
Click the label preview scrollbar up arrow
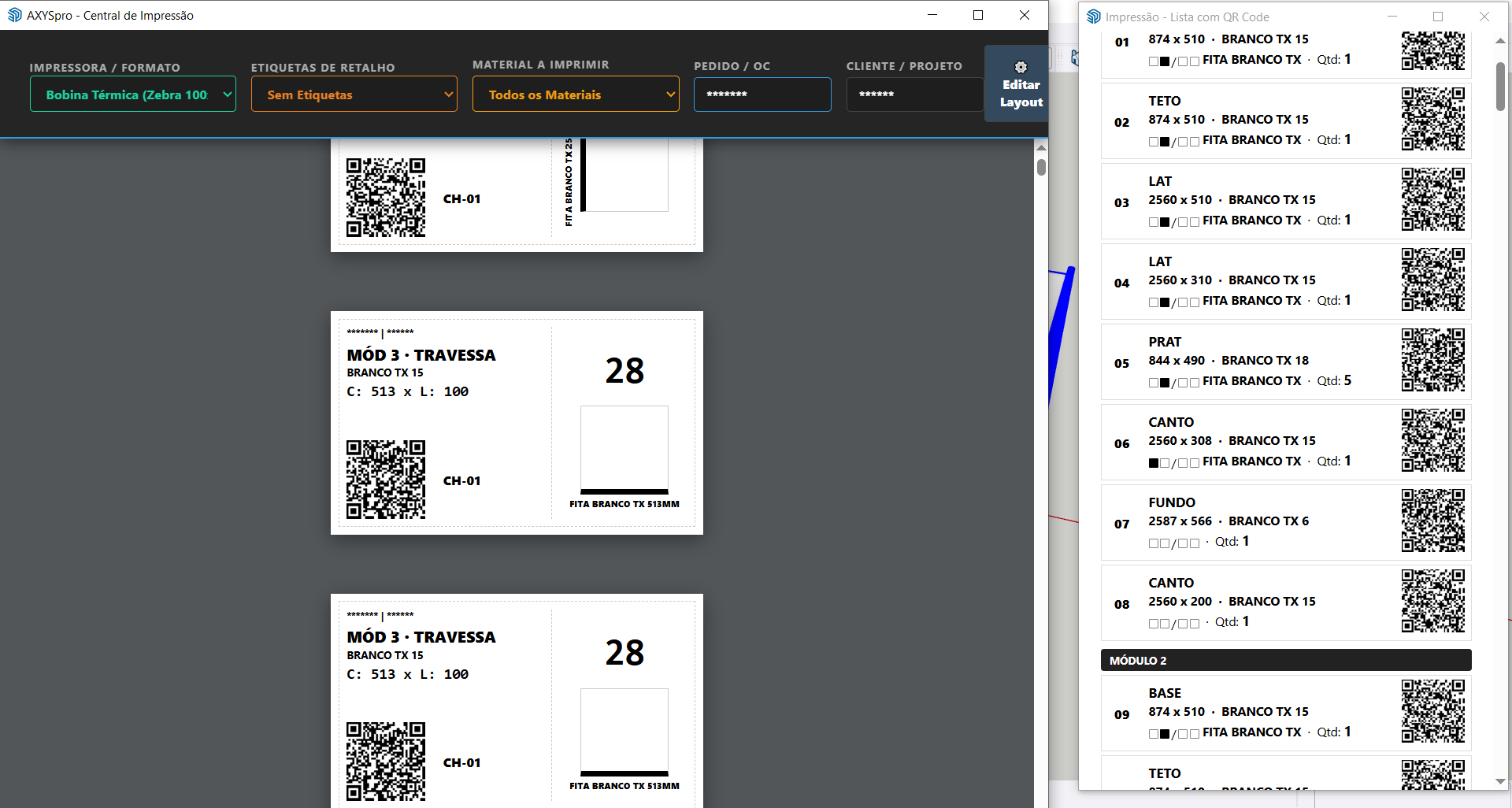1041,147
